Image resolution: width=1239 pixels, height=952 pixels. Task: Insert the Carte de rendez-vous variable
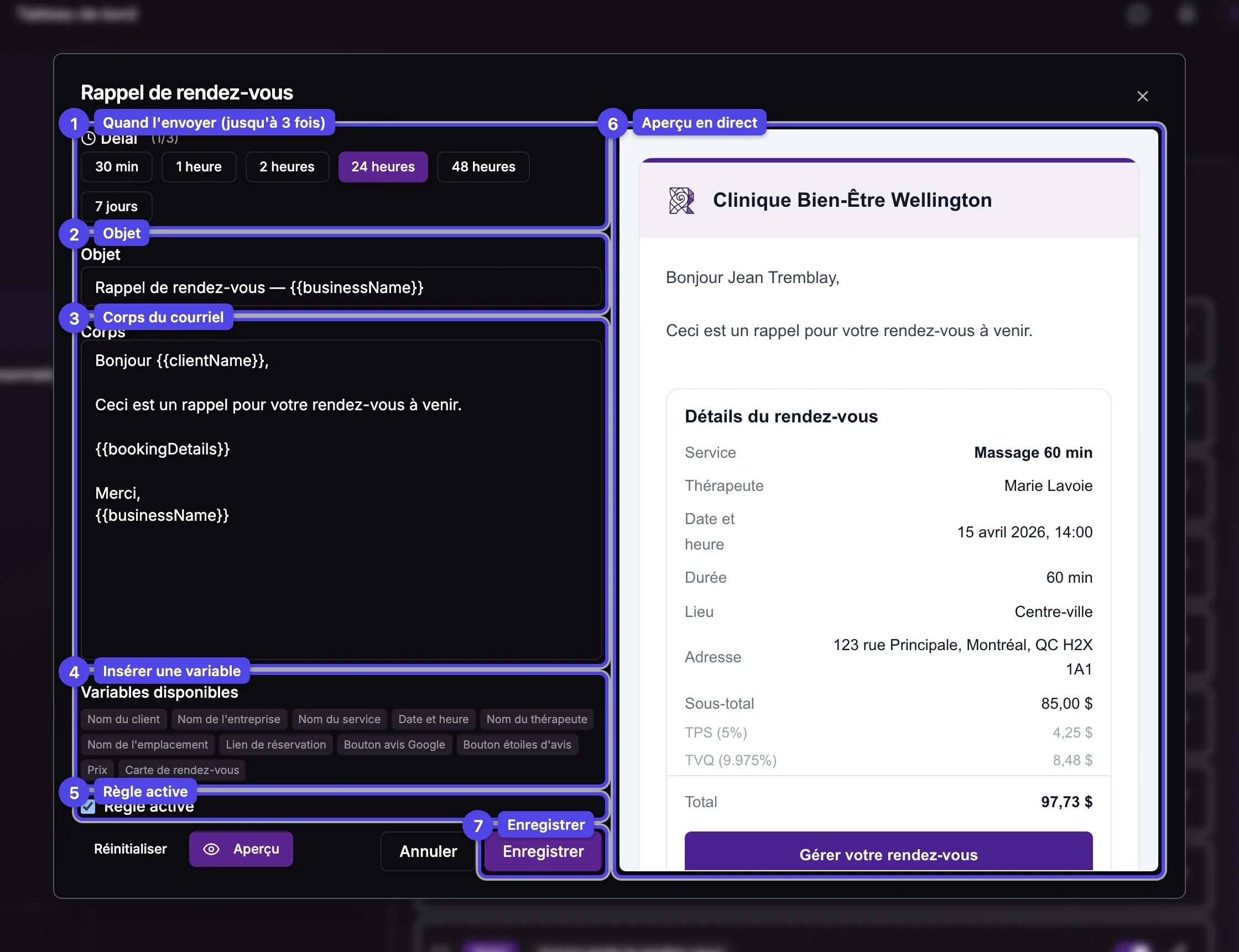click(x=182, y=770)
